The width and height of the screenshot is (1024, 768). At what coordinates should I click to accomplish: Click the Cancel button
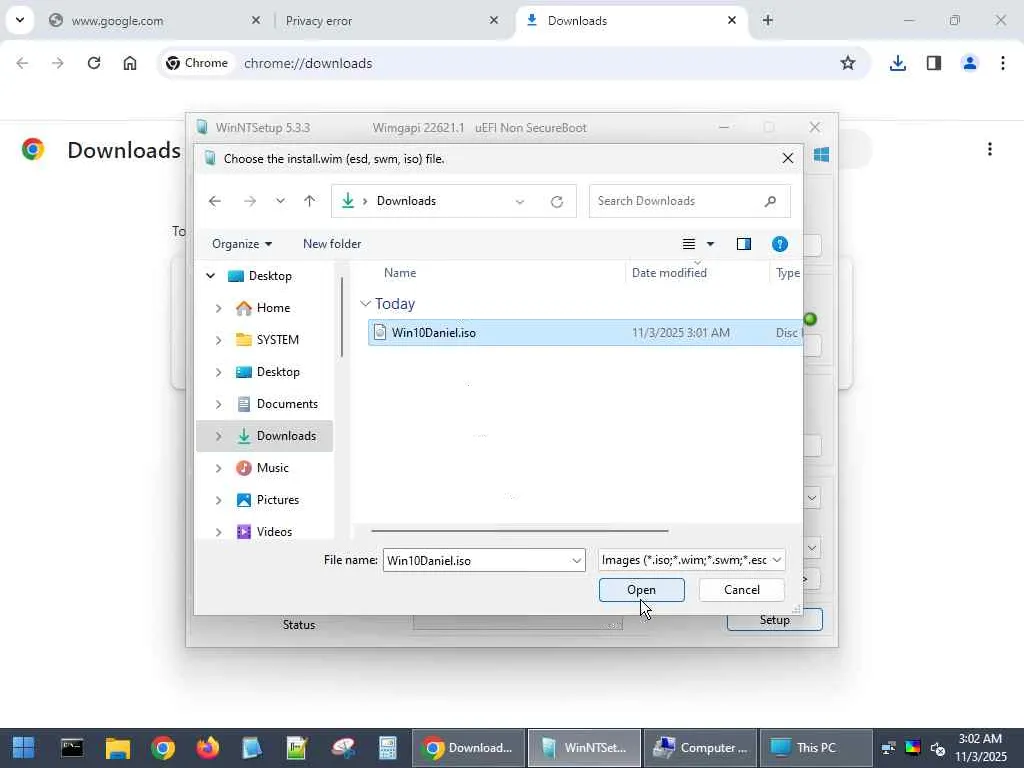tap(742, 590)
